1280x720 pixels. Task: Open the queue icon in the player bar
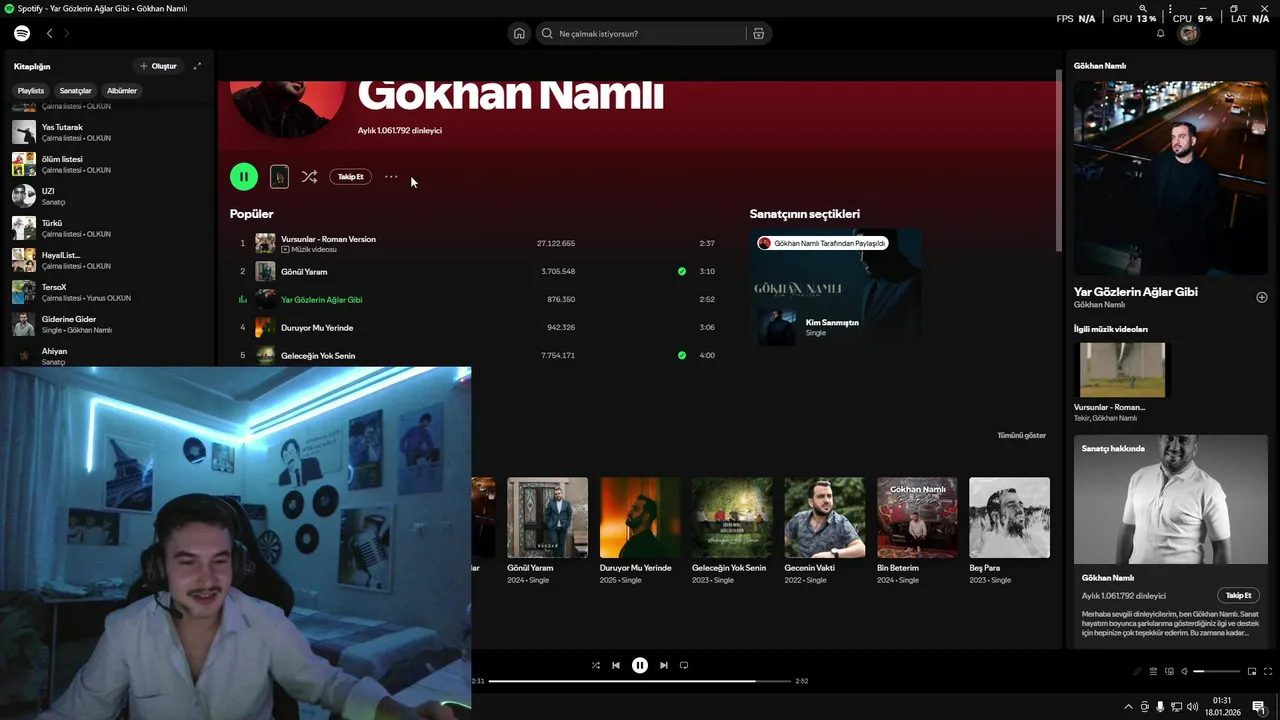pos(1153,671)
